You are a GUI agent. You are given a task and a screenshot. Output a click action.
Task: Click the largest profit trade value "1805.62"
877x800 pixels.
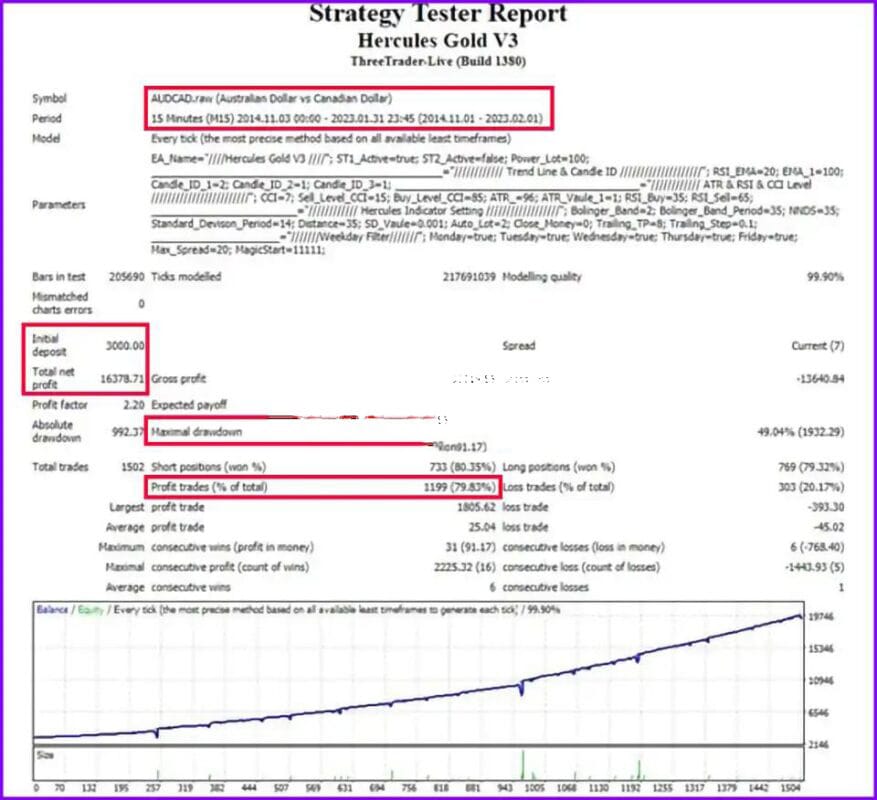[476, 507]
